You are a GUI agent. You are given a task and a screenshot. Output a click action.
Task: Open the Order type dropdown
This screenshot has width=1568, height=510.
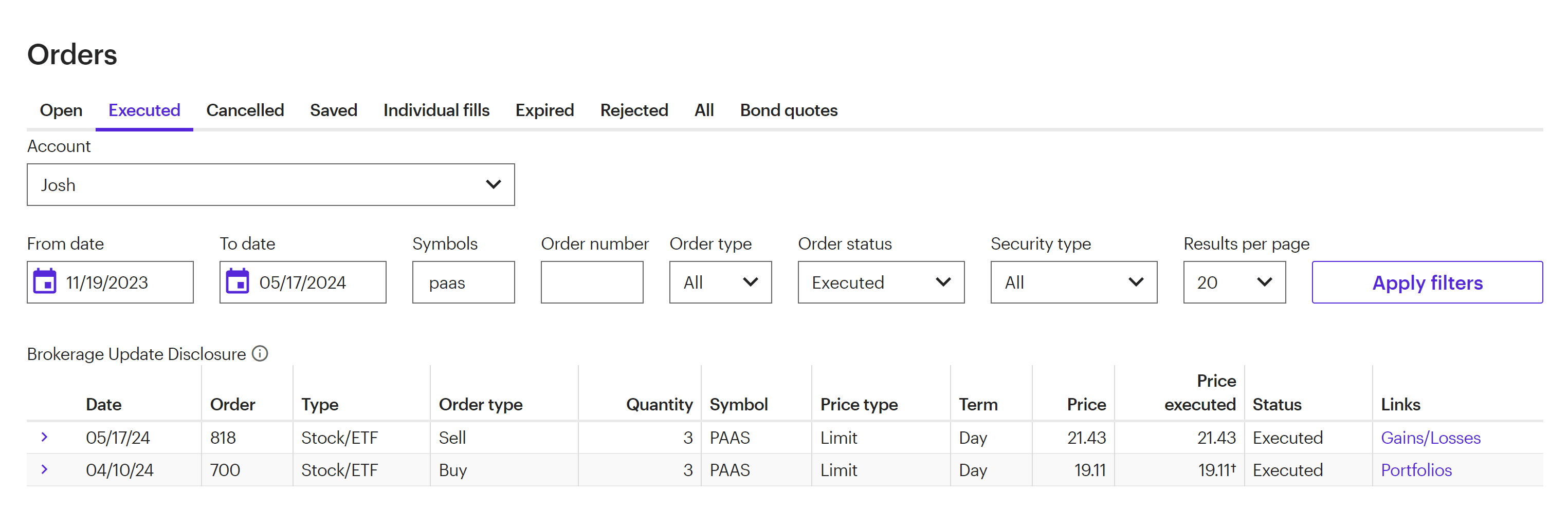[720, 282]
